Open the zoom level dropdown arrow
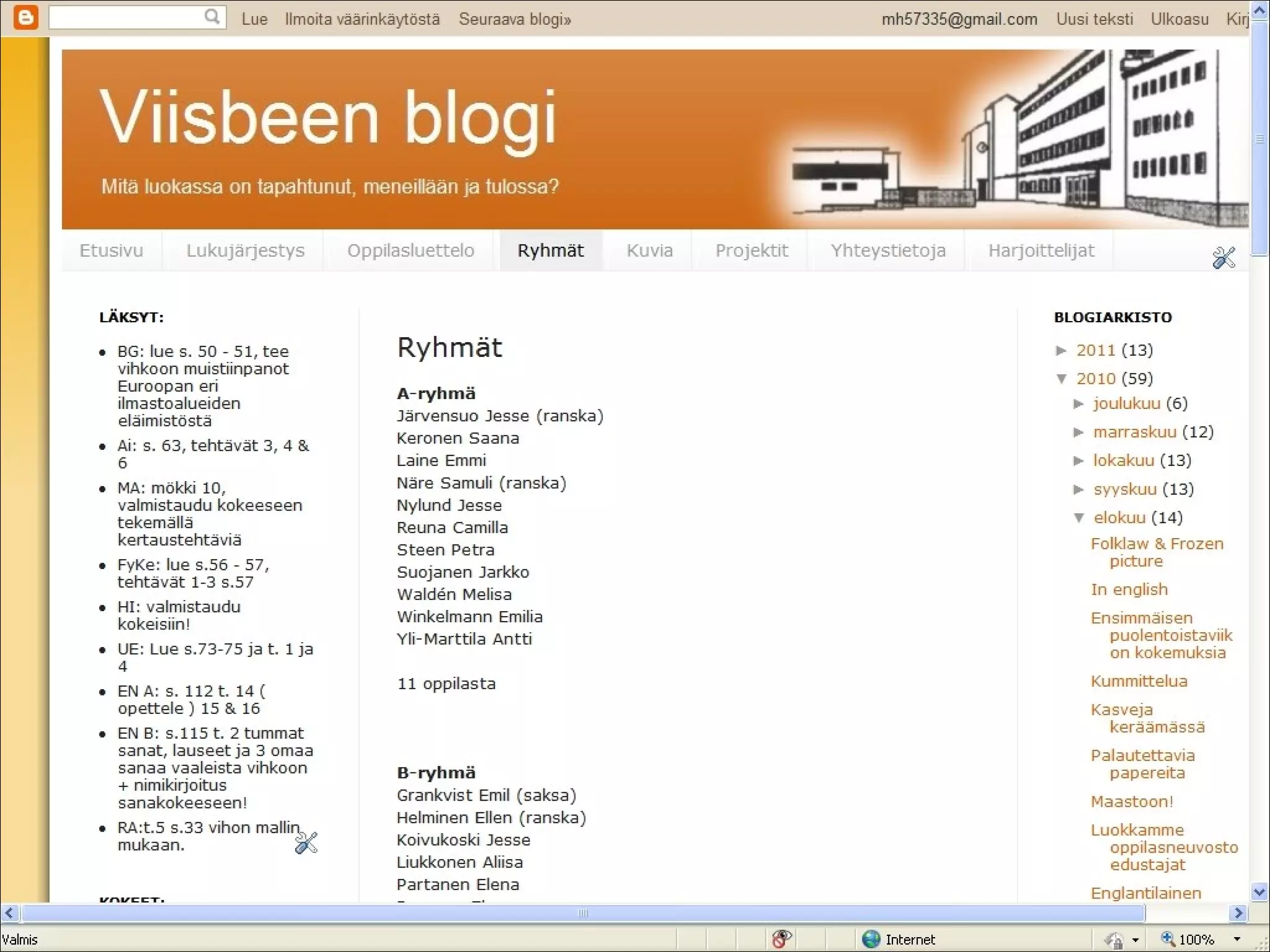Screen dimensions: 1270x952 (1237, 939)
